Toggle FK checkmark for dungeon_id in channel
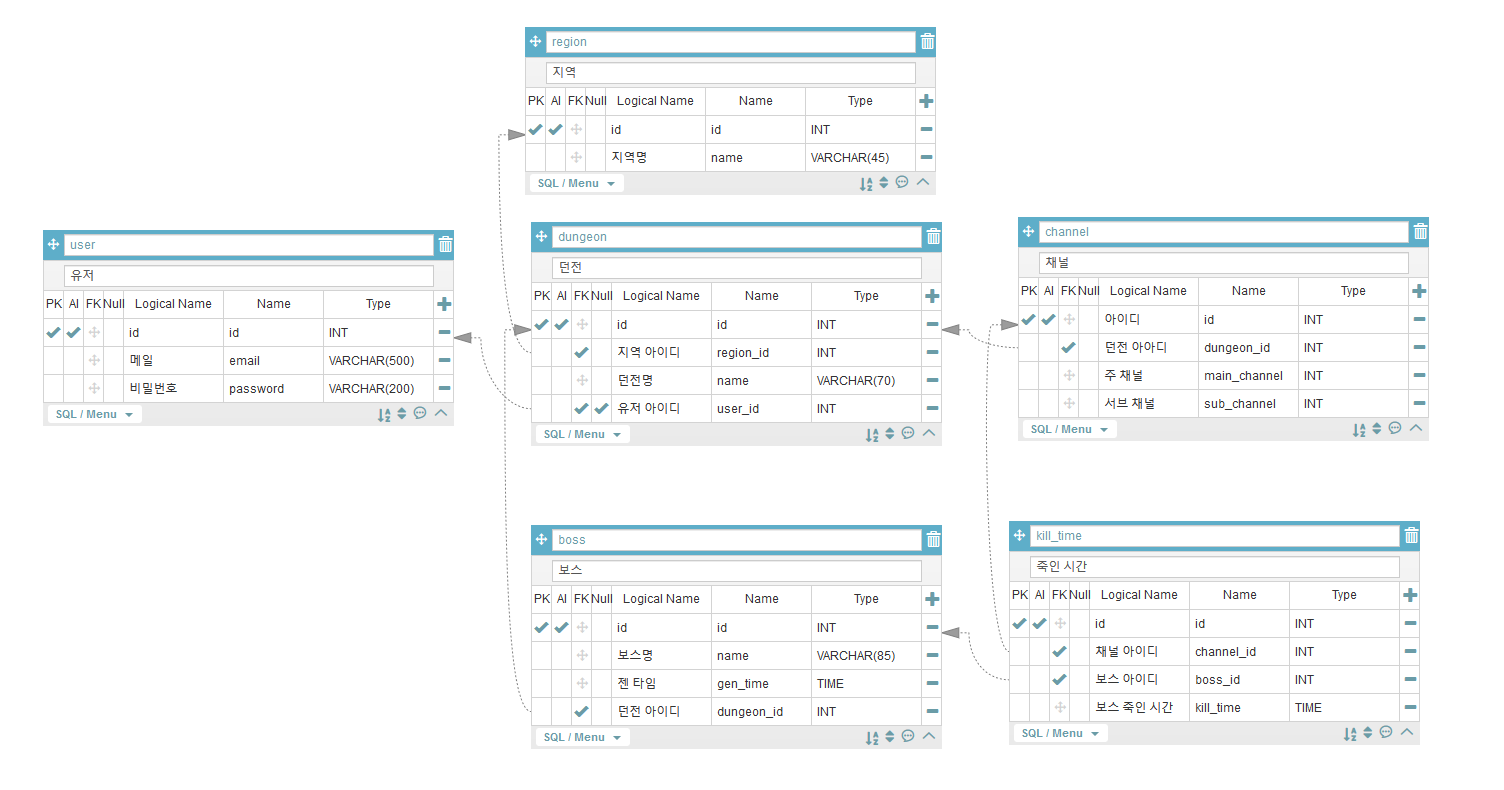This screenshot has width=1504, height=790. [x=1068, y=347]
